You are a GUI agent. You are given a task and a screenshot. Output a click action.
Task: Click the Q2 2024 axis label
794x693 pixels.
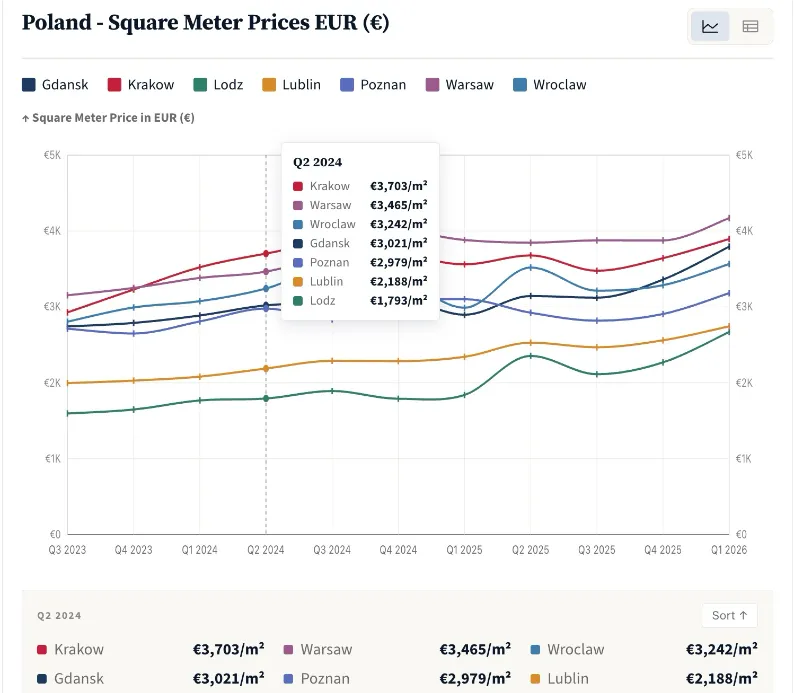pos(266,550)
